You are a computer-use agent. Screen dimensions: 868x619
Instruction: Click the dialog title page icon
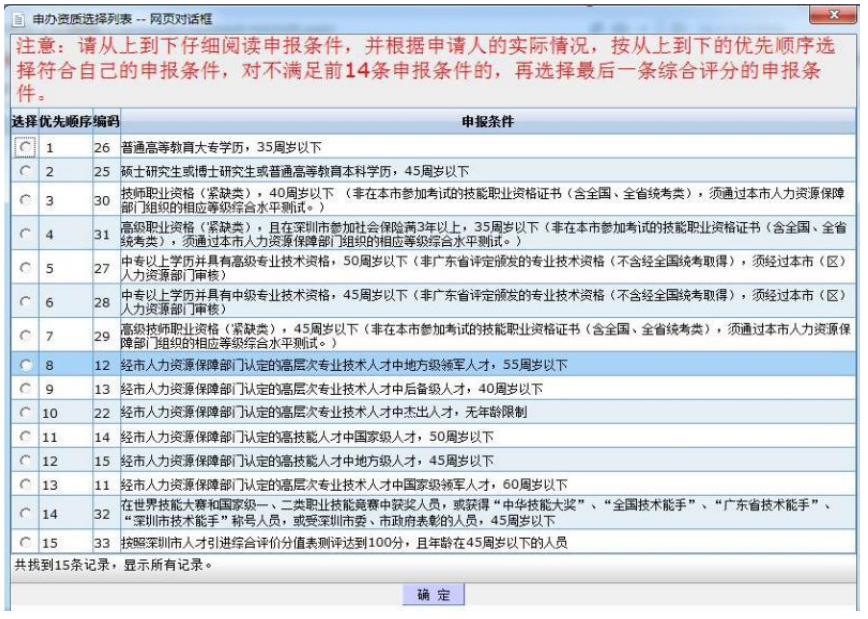pos(19,19)
